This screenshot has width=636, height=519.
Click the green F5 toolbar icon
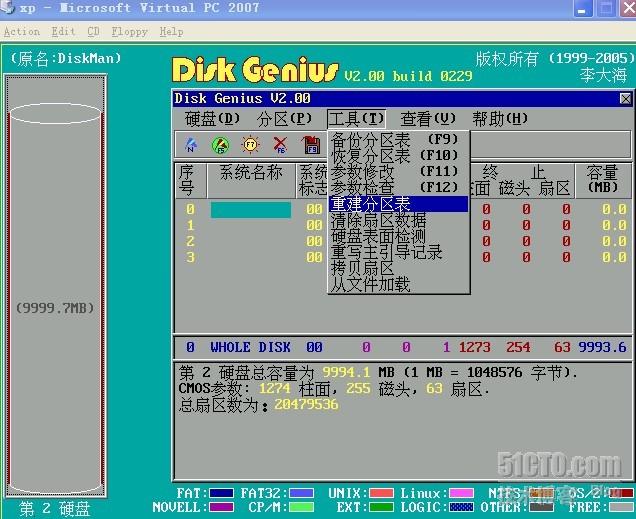tap(221, 145)
